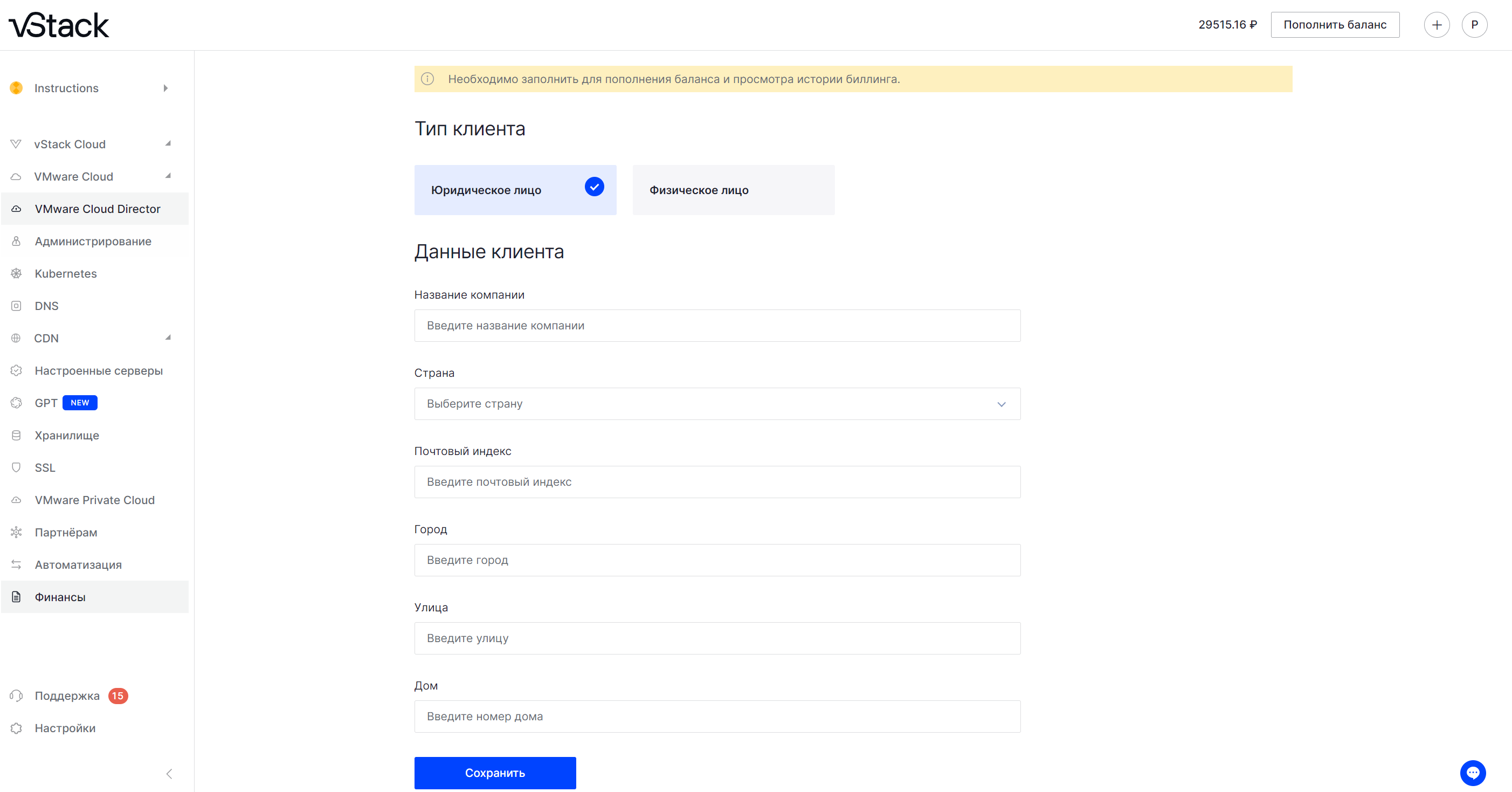
Task: Select Физическое лицо client type
Action: point(733,190)
